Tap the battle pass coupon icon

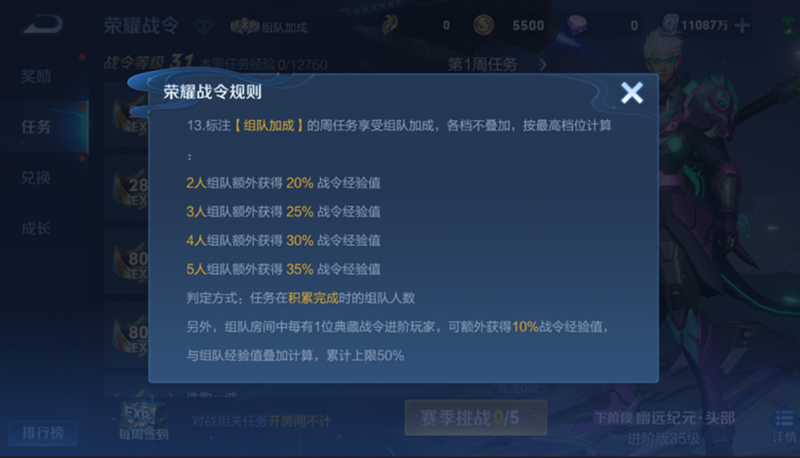point(389,25)
